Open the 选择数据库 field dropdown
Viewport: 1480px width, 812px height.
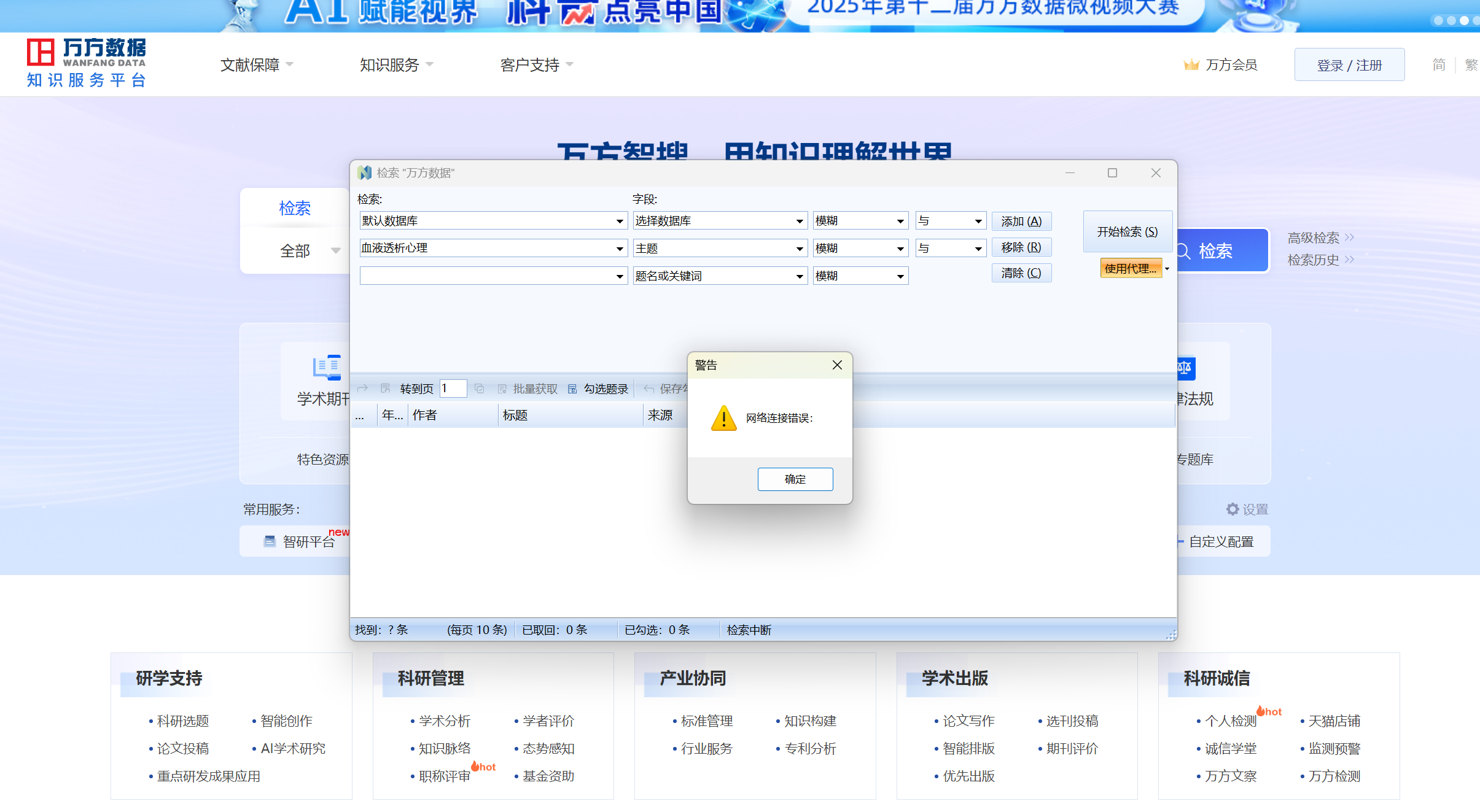click(800, 221)
